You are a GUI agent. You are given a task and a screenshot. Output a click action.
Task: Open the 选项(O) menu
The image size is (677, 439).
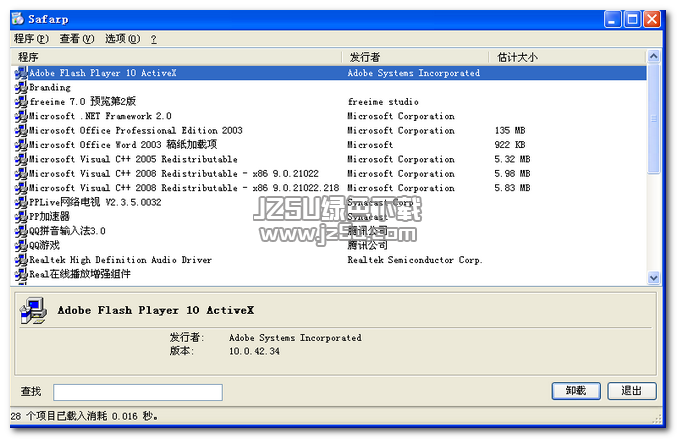tap(123, 39)
